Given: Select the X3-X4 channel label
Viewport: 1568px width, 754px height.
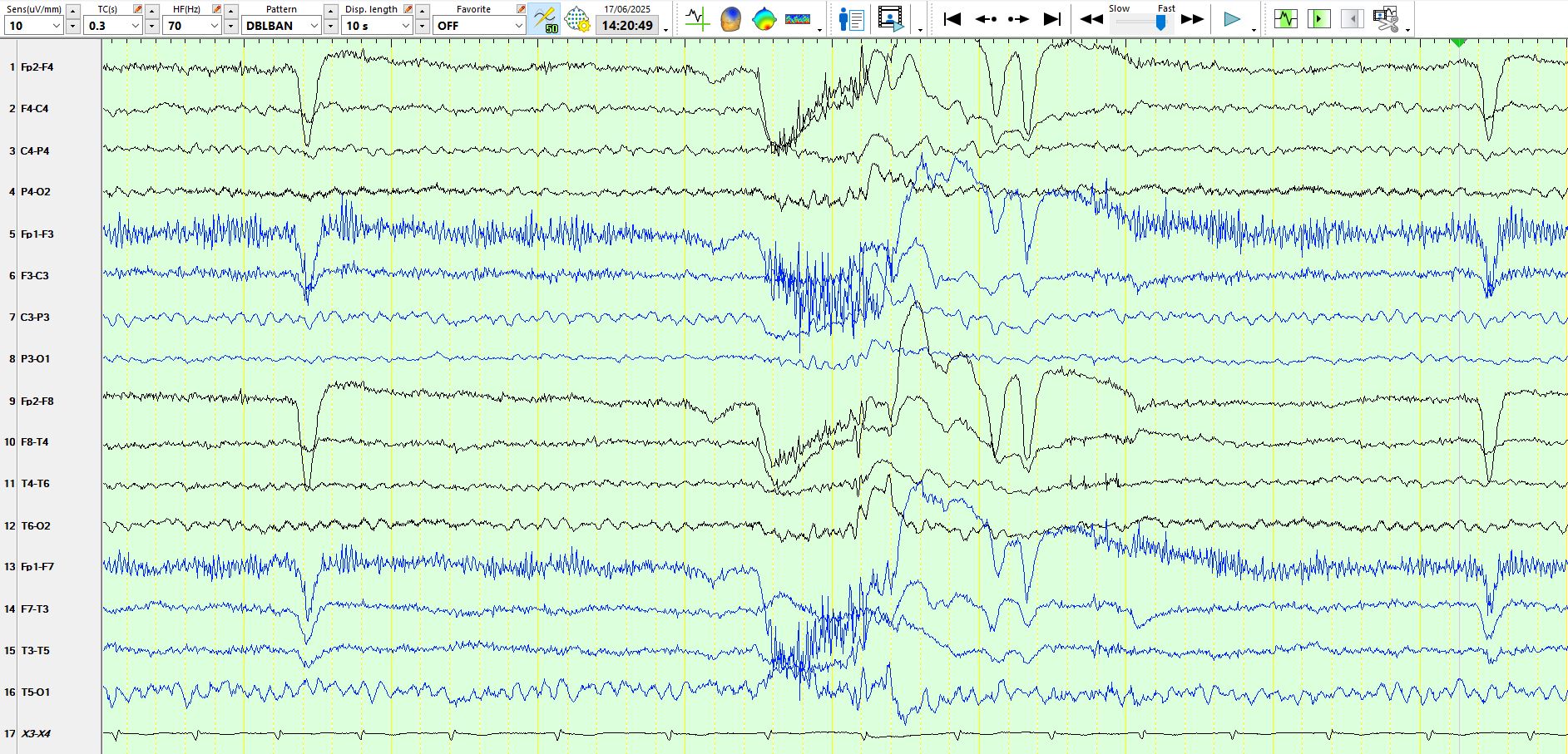Looking at the screenshot, I should point(35,733).
